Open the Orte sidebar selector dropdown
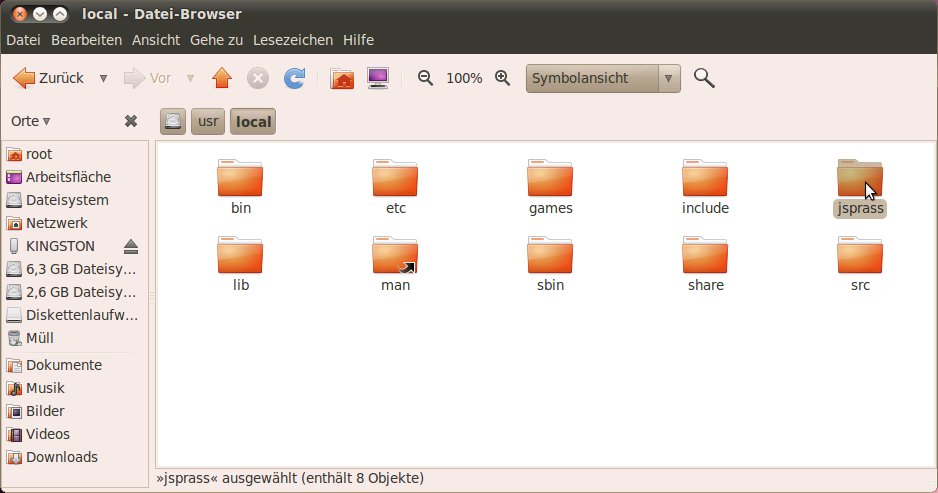The width and height of the screenshot is (938, 493). tap(30, 121)
